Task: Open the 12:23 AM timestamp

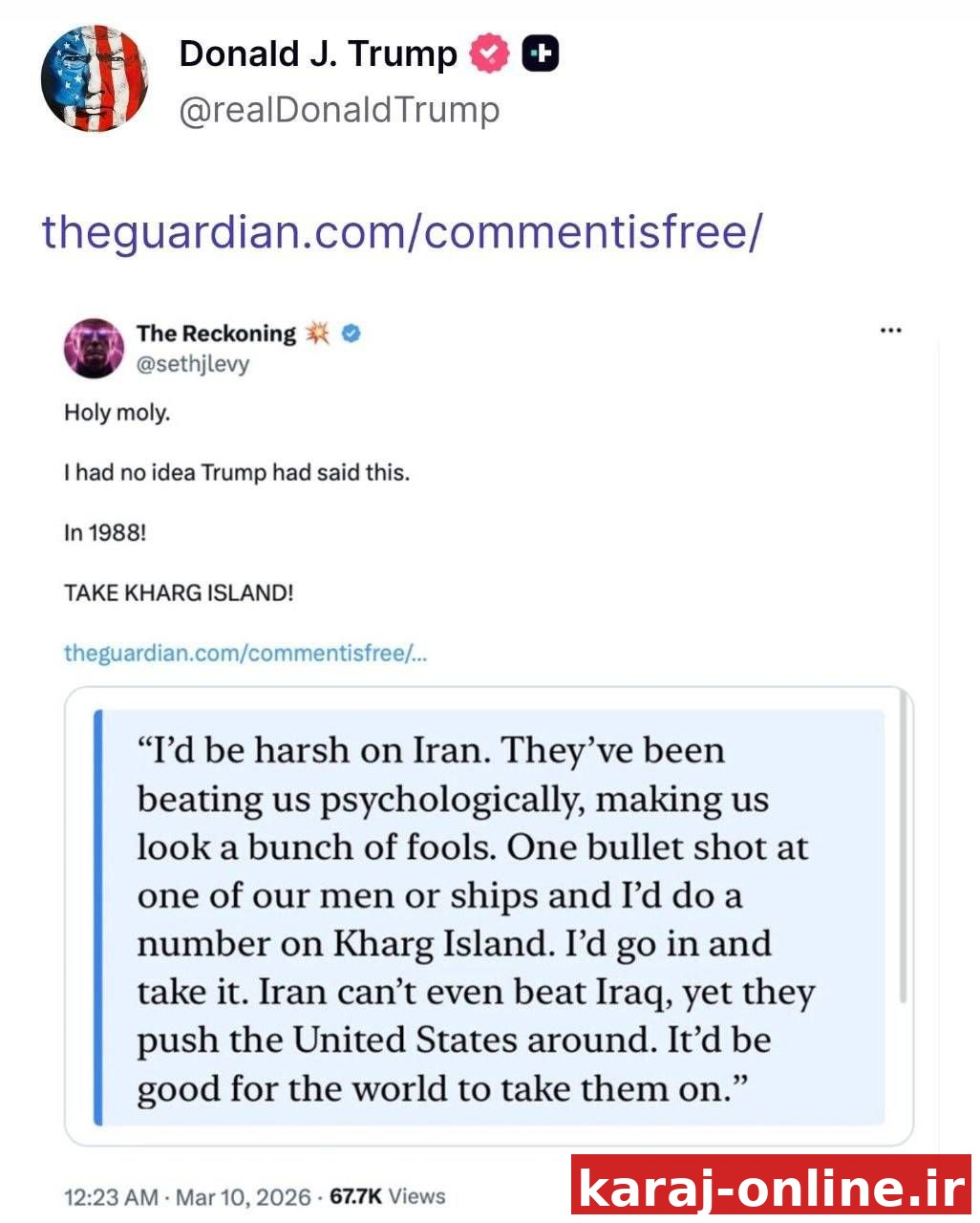Action: click(111, 1196)
